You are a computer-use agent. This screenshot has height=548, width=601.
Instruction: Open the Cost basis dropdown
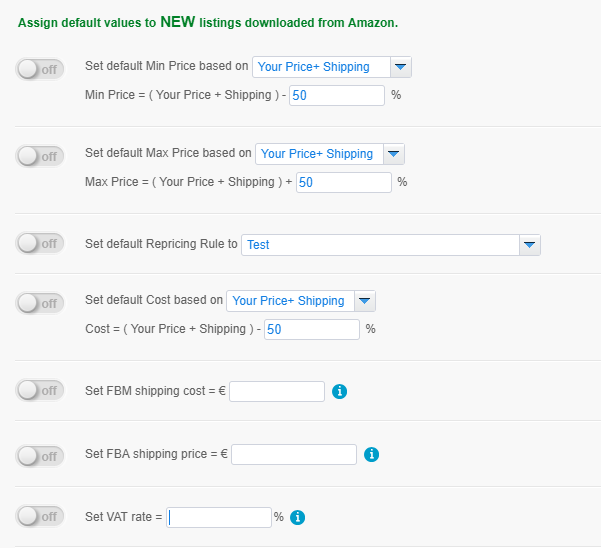[301, 301]
